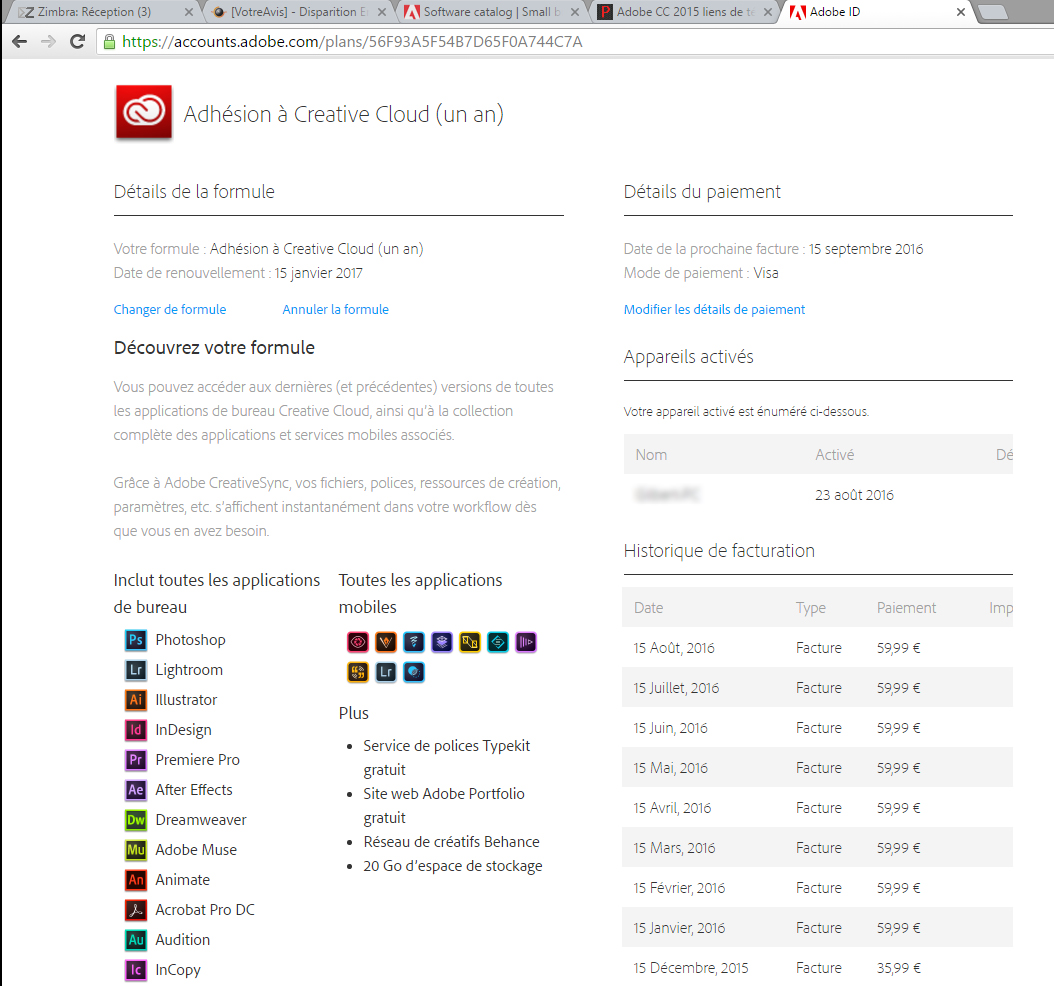The width and height of the screenshot is (1054, 986).
Task: Switch to the Software catalog tab
Action: (x=485, y=12)
